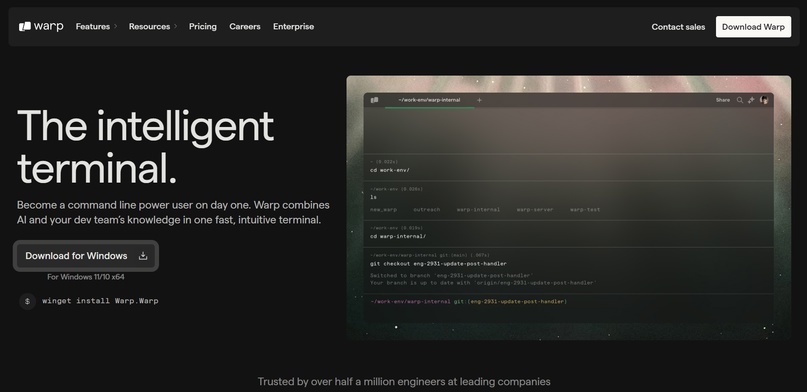This screenshot has width=807, height=392.
Task: Click the 'Trusted by over half a million engineers' text
Action: point(404,382)
